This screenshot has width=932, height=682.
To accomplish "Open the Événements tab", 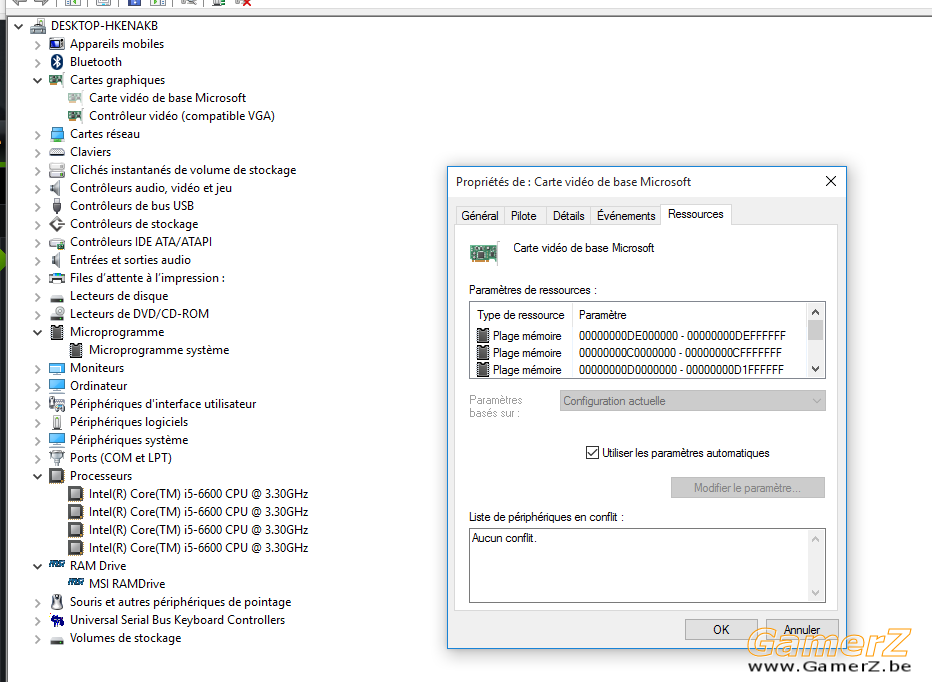I will point(626,216).
